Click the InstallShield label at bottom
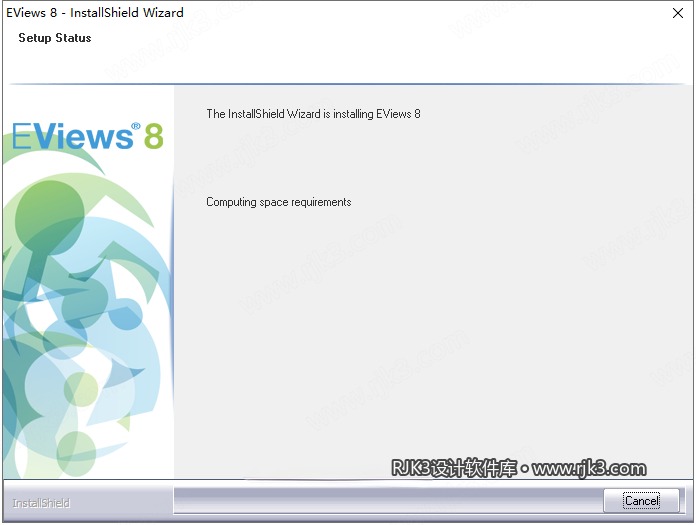 (x=41, y=503)
